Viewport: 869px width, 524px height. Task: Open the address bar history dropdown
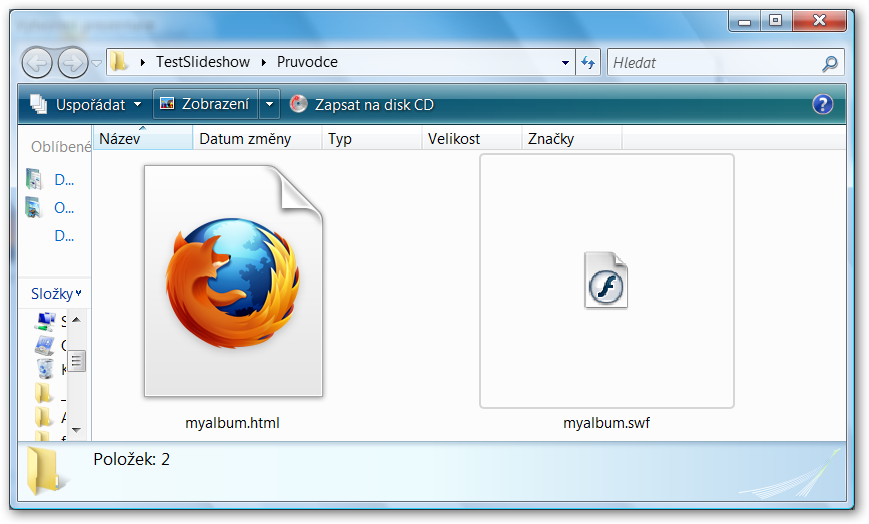[x=565, y=63]
